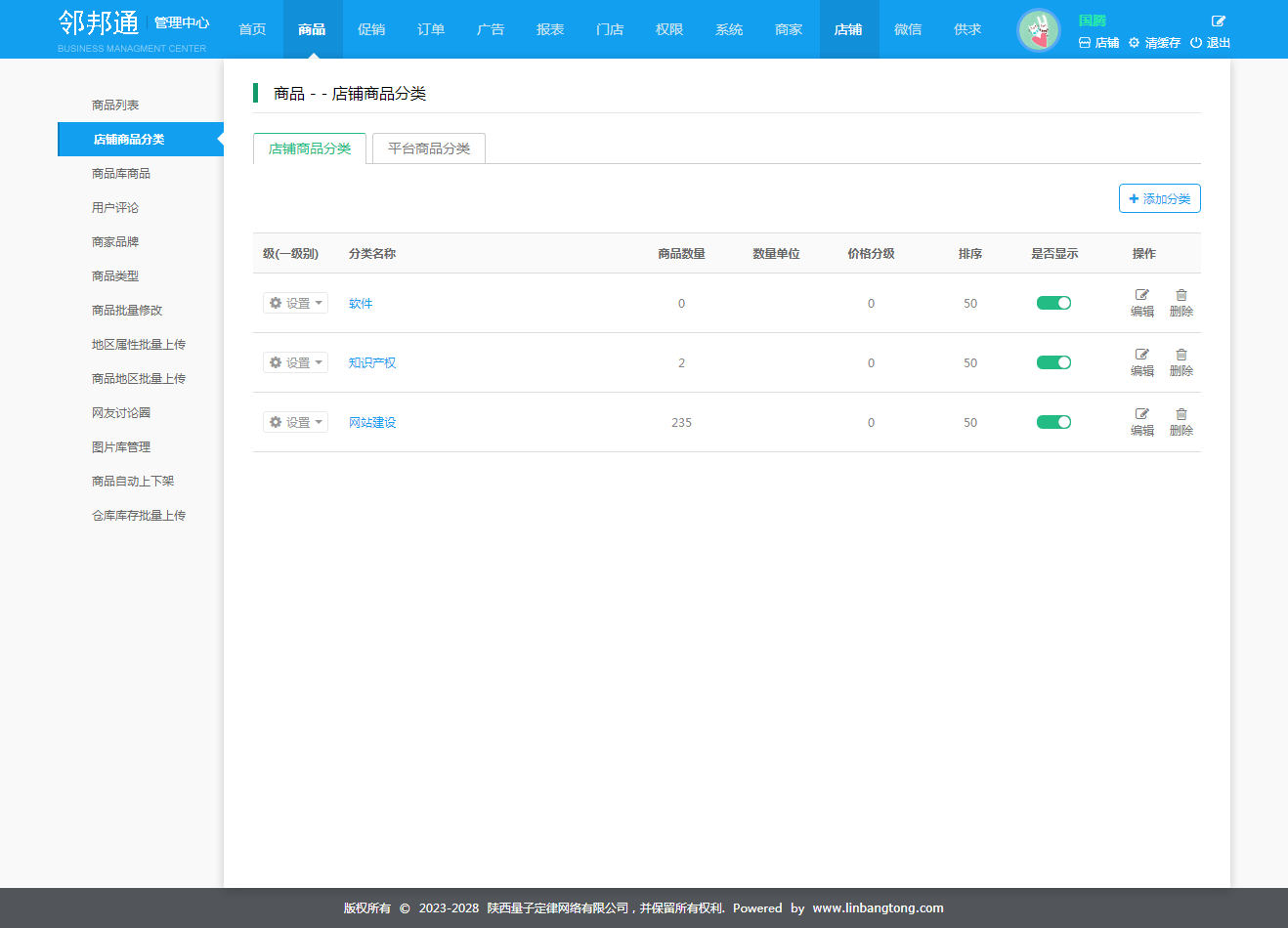Switch to 平台商品分类 tab
This screenshot has height=928, width=1288.
[429, 148]
